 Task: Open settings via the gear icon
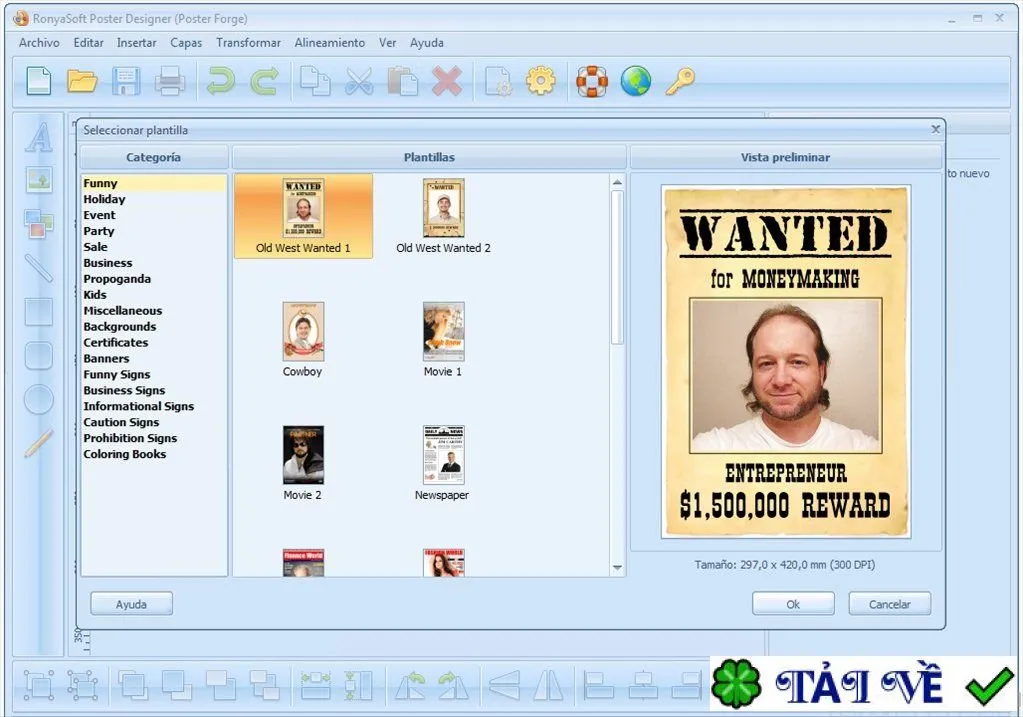[x=541, y=82]
